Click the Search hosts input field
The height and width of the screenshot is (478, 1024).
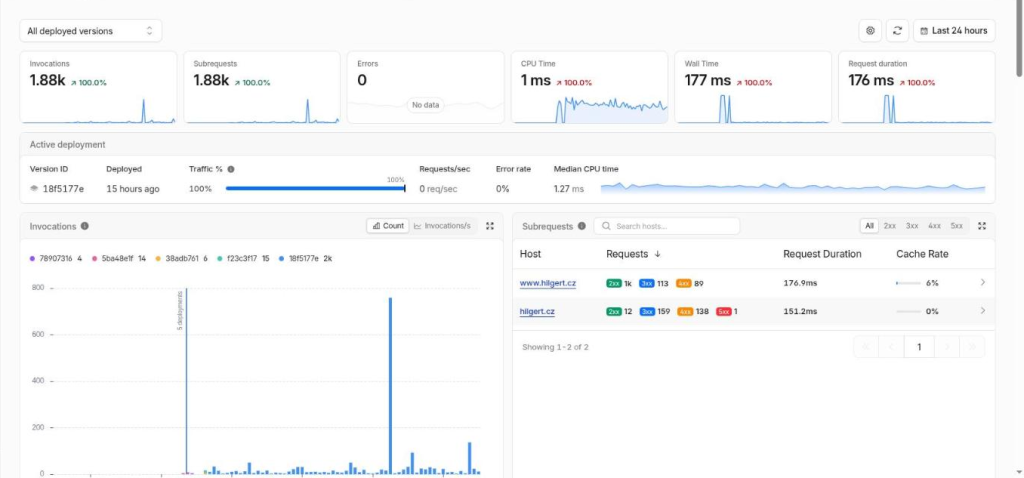point(667,226)
